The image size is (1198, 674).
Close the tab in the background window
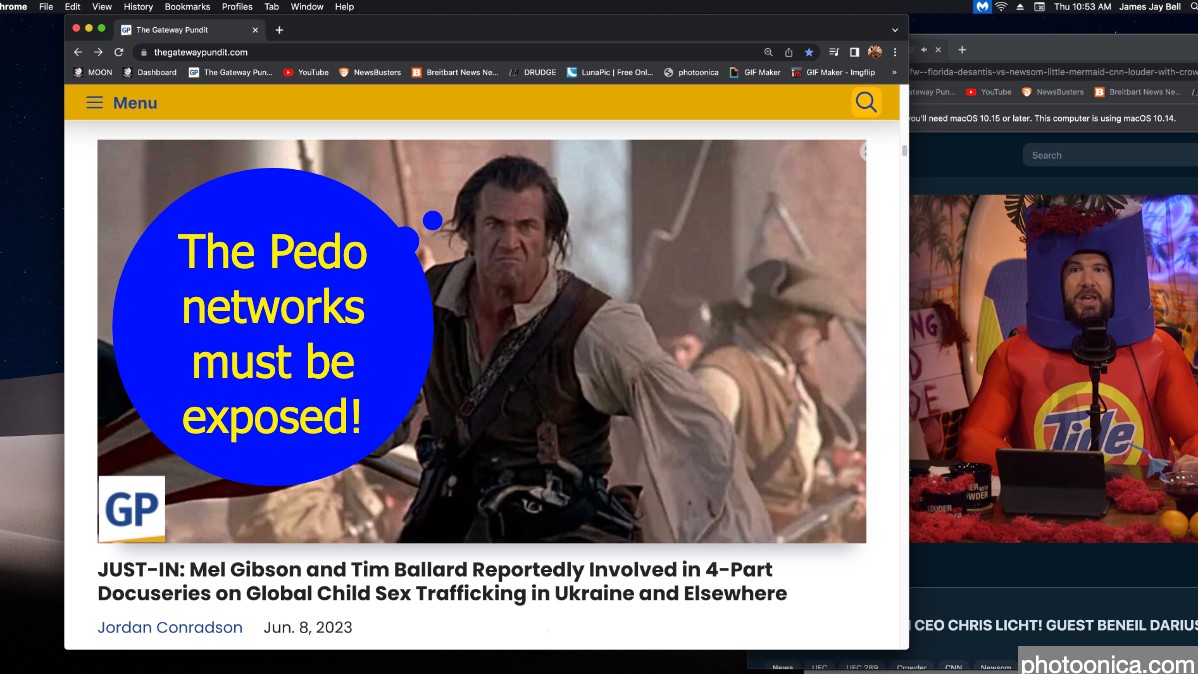point(938,50)
